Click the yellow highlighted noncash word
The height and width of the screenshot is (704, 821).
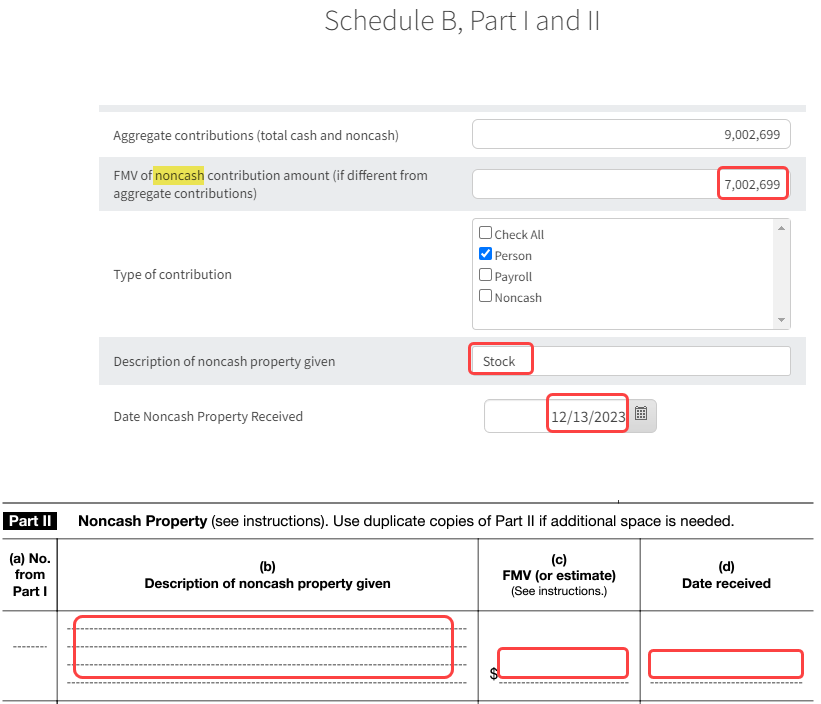pyautogui.click(x=179, y=176)
